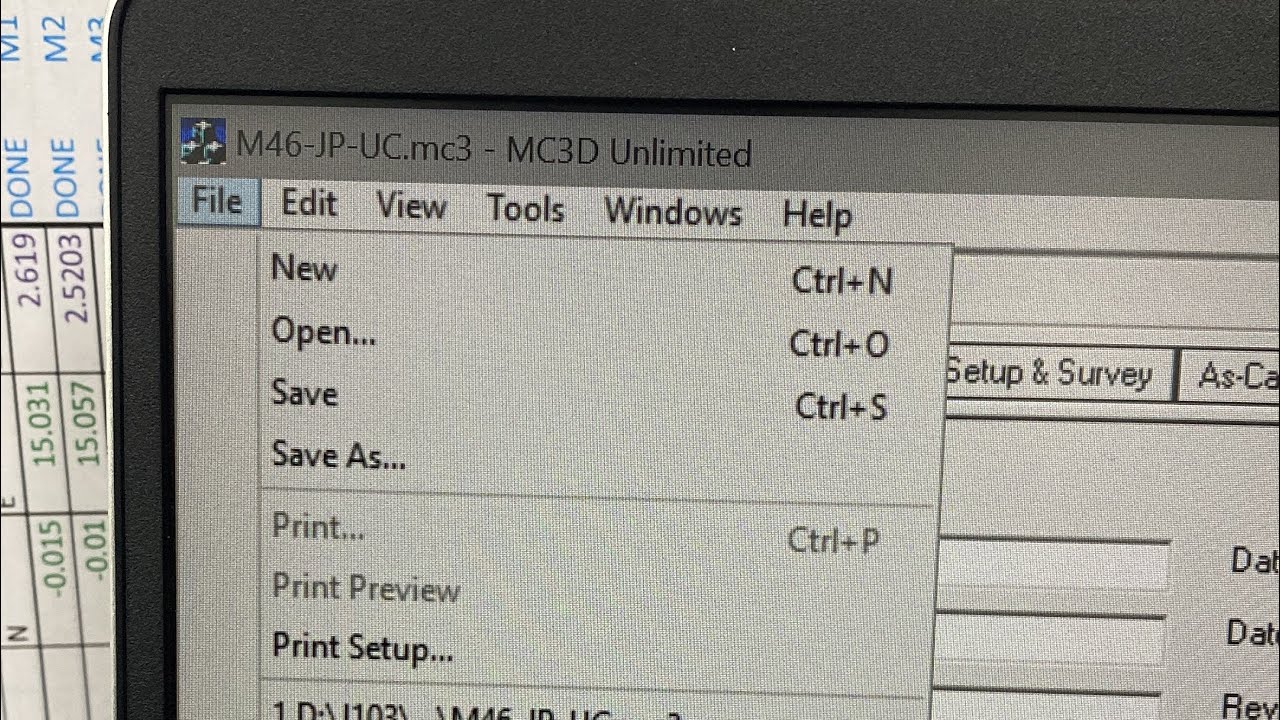Click the first input field beside Dat label
Screen dimensions: 1280x720
[x=1053, y=564]
